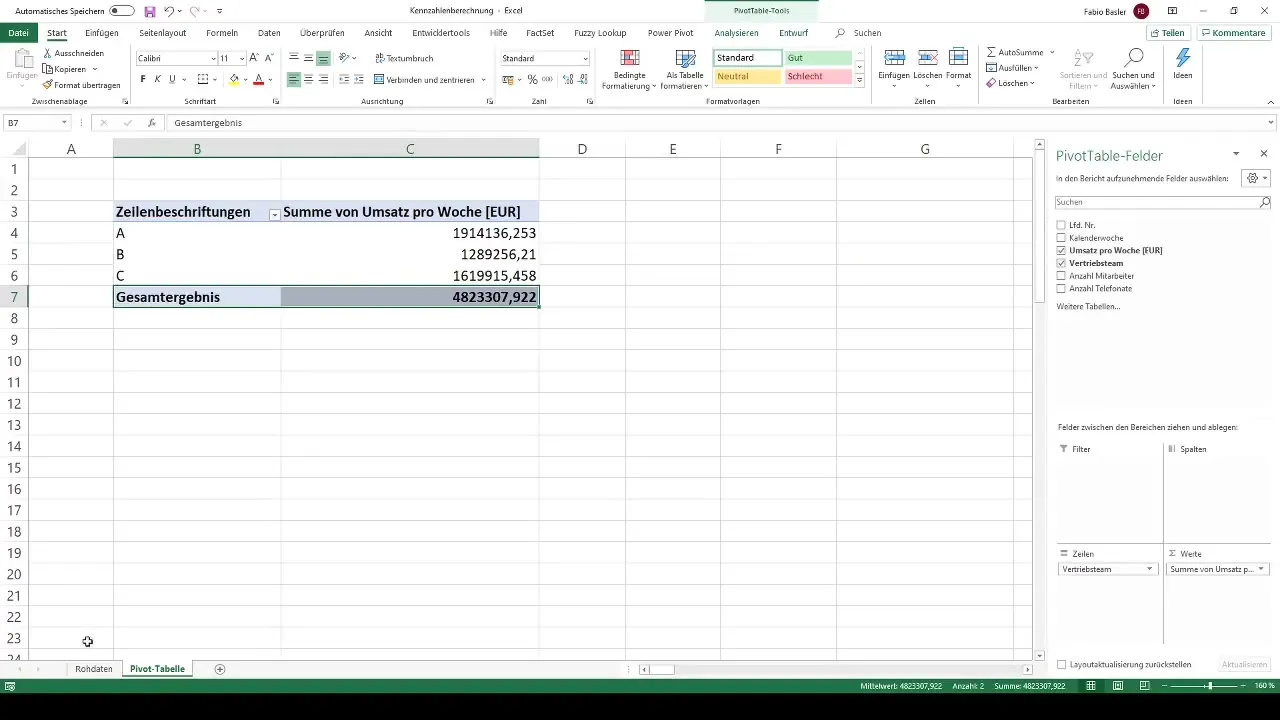The image size is (1280, 720).
Task: Close the PivotTable-Felder pane
Action: coord(1264,154)
